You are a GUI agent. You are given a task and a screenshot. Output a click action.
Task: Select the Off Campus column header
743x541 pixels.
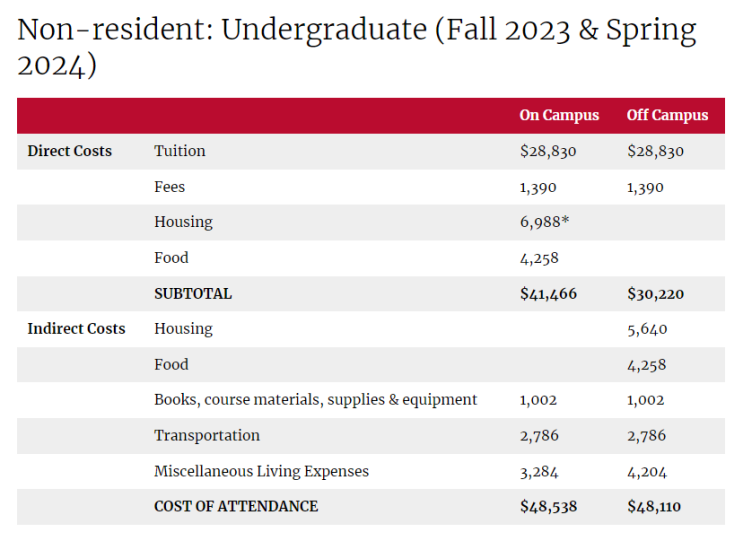coord(667,115)
